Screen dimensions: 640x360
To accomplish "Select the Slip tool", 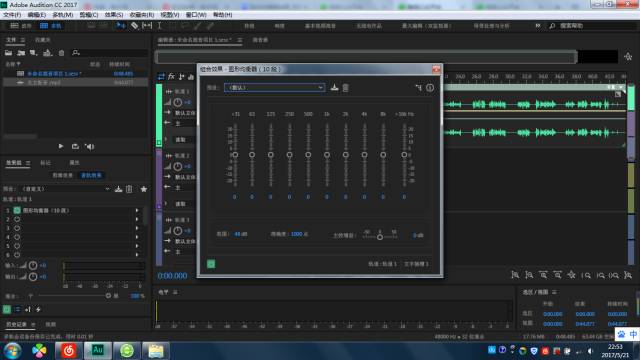I will [x=147, y=26].
